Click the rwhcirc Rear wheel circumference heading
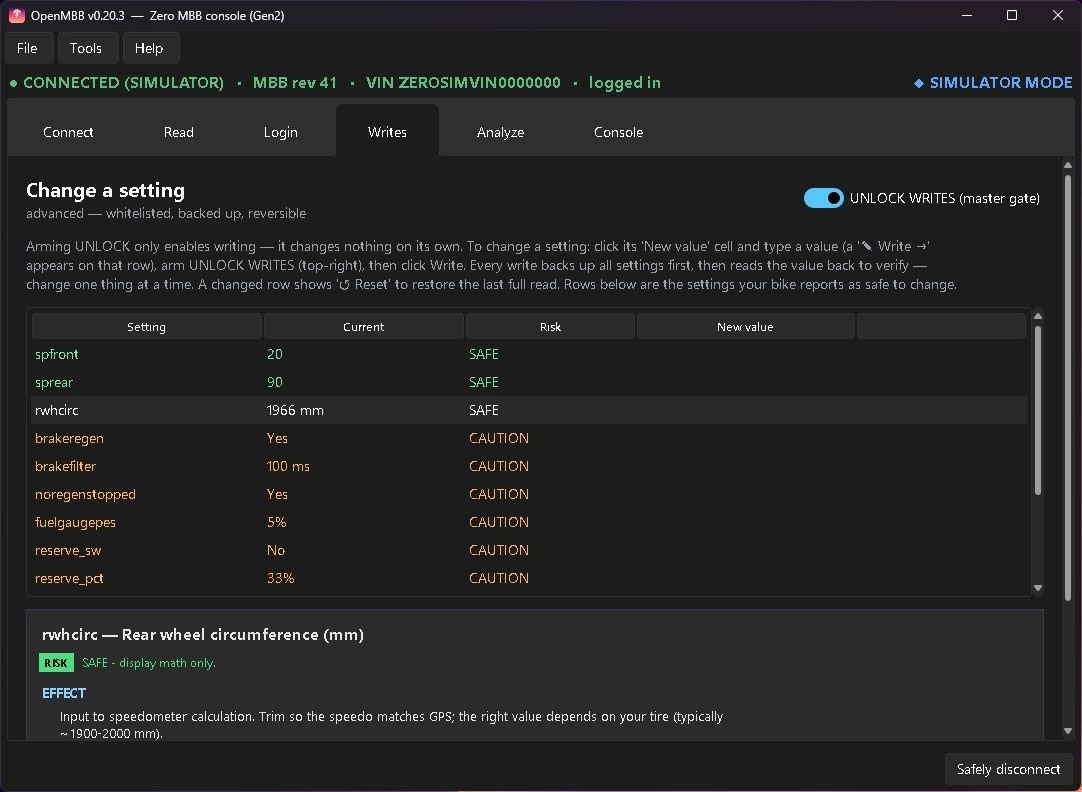Image resolution: width=1082 pixels, height=792 pixels. click(x=203, y=635)
